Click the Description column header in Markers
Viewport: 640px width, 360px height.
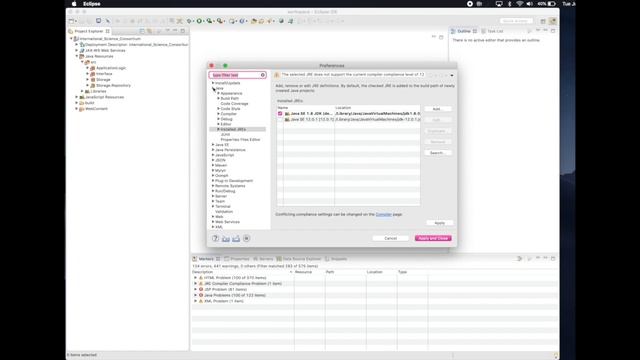[x=242, y=272]
